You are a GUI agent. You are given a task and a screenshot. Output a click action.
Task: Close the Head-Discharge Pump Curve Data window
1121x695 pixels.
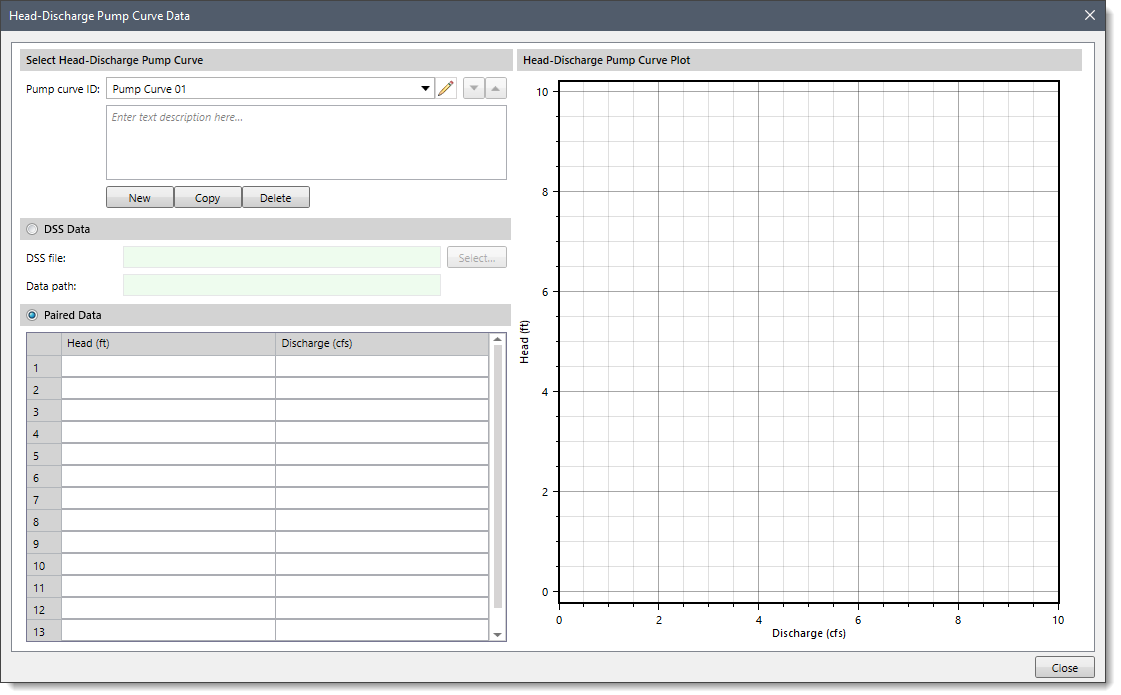click(1090, 15)
